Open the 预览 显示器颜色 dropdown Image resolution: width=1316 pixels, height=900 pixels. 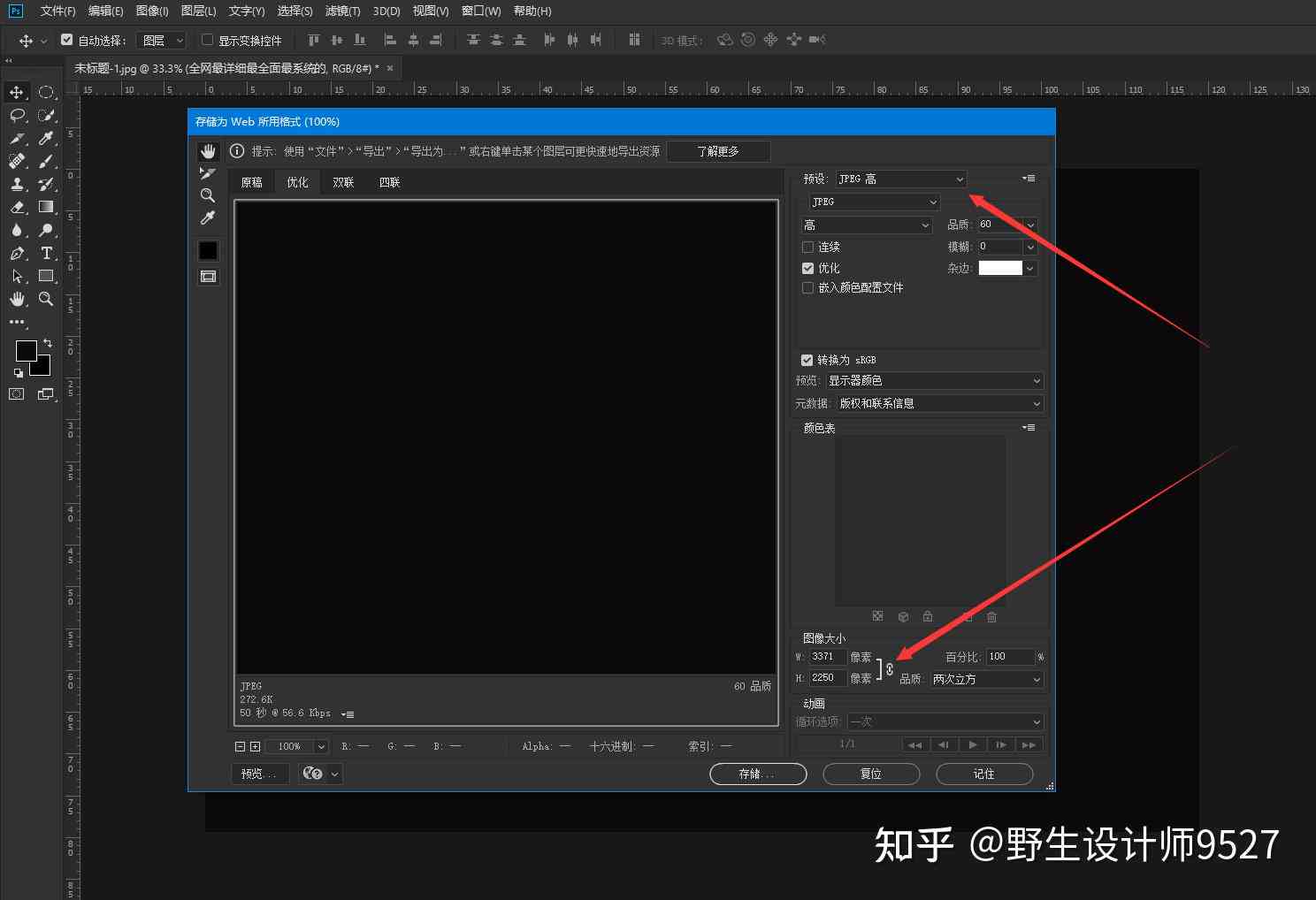935,380
